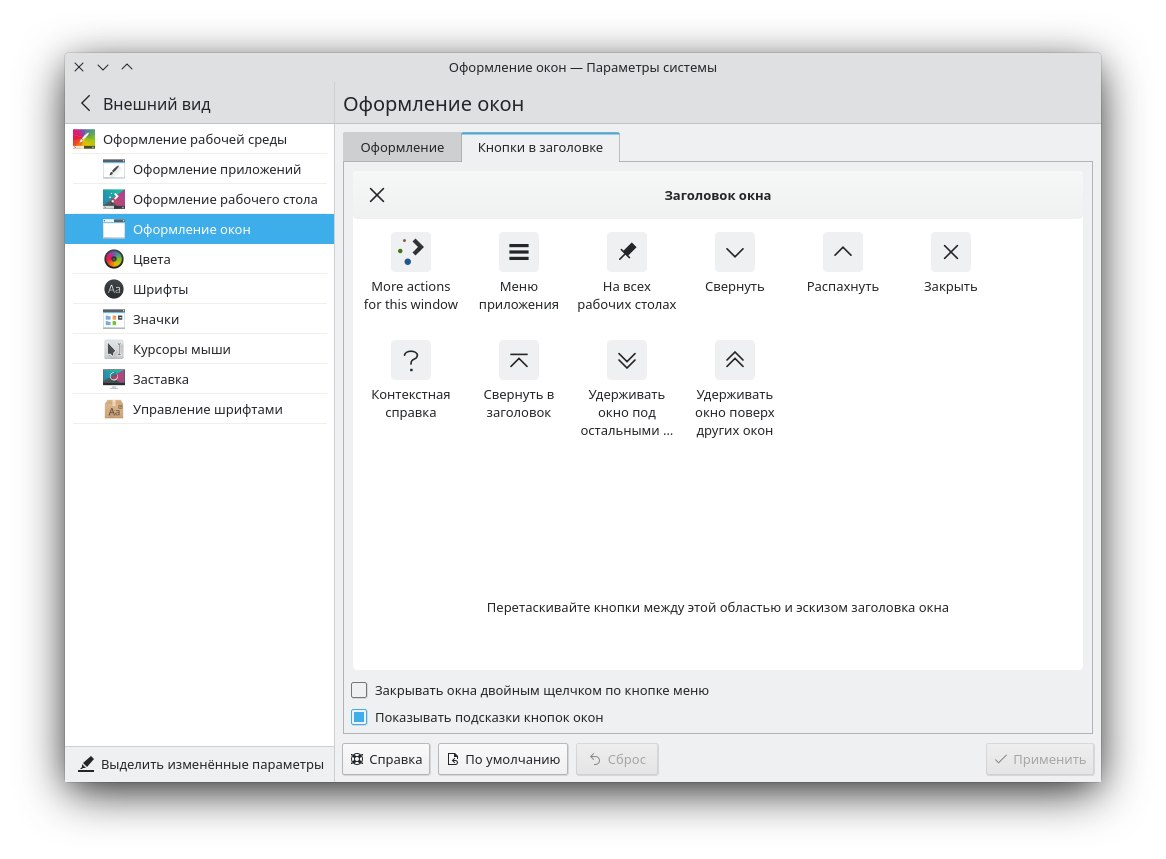Open "Оформление рабочей среды" in the sidebar

[199, 139]
